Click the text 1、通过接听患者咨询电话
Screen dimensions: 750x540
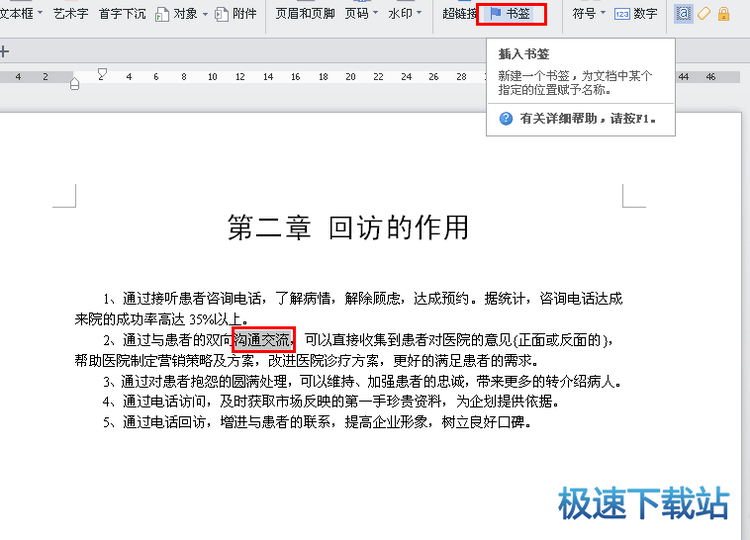(x=182, y=299)
